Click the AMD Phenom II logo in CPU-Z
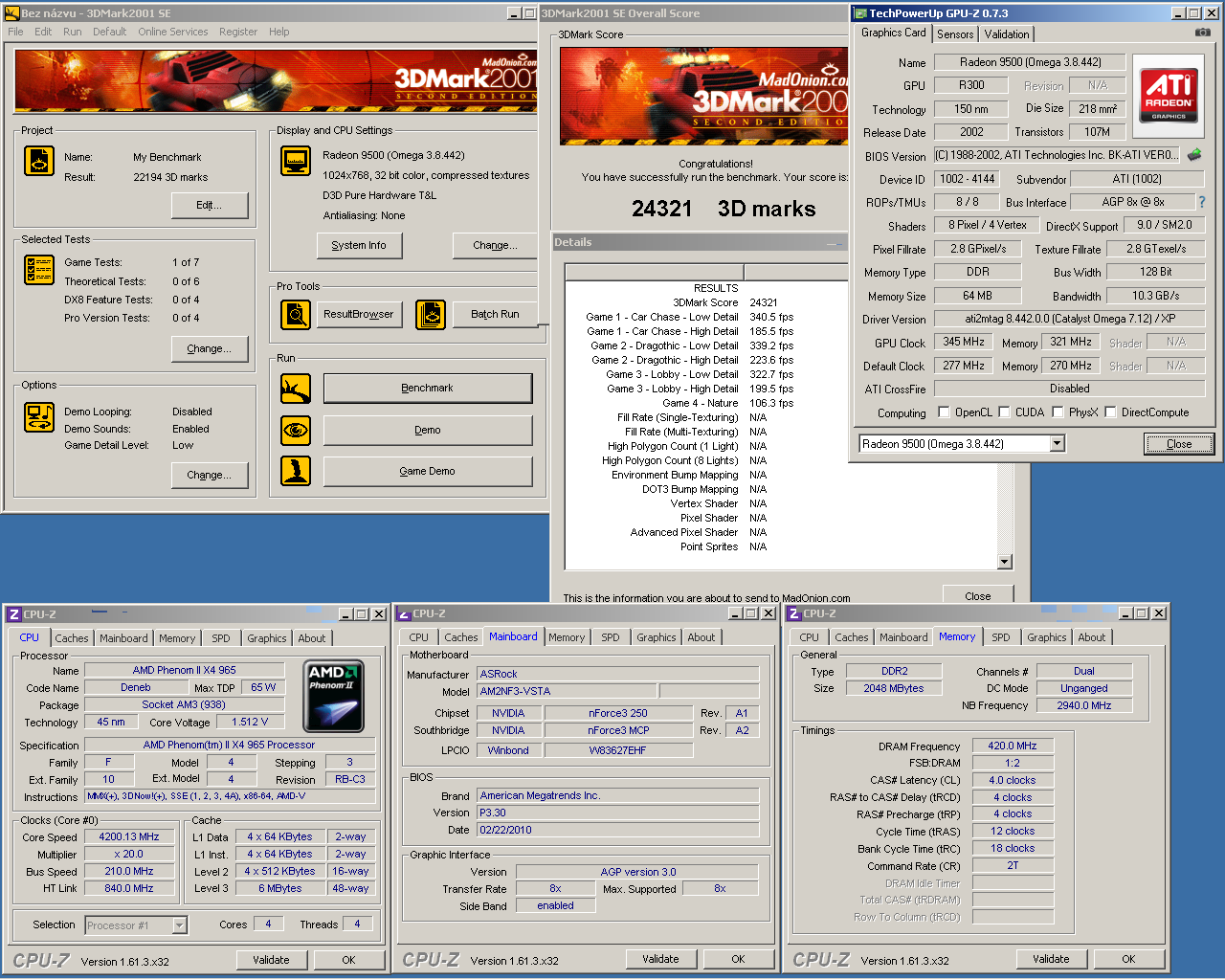The image size is (1225, 980). pos(333,696)
